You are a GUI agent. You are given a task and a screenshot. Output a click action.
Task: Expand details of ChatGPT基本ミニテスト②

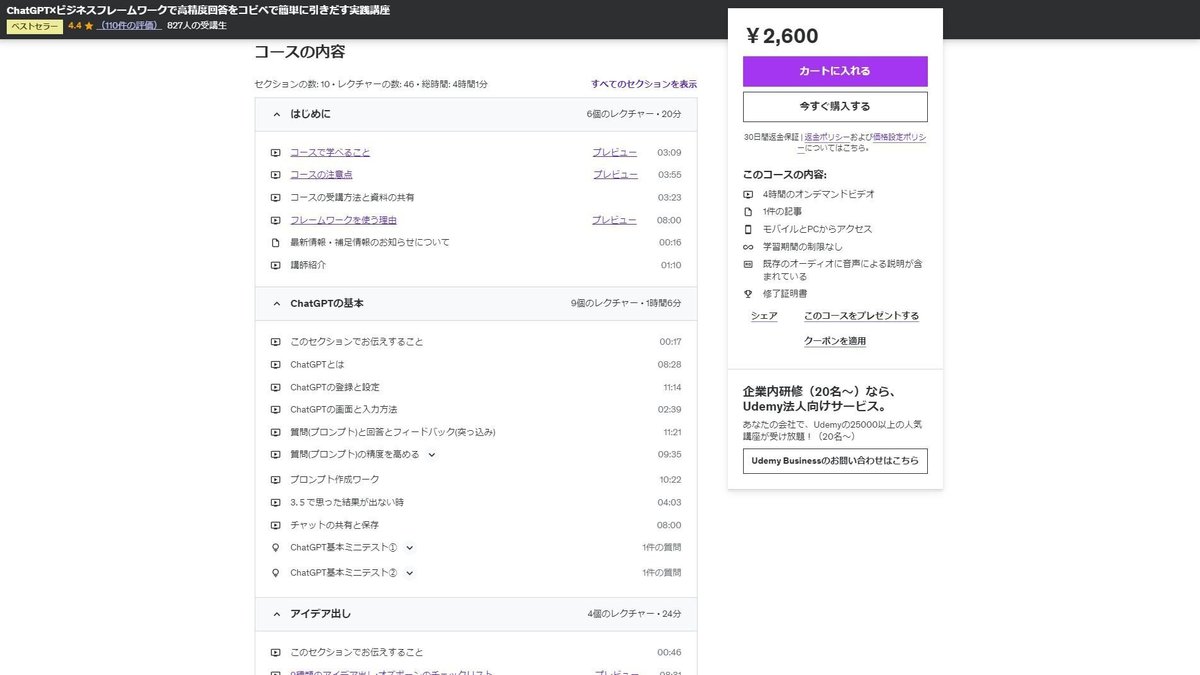[x=410, y=573]
